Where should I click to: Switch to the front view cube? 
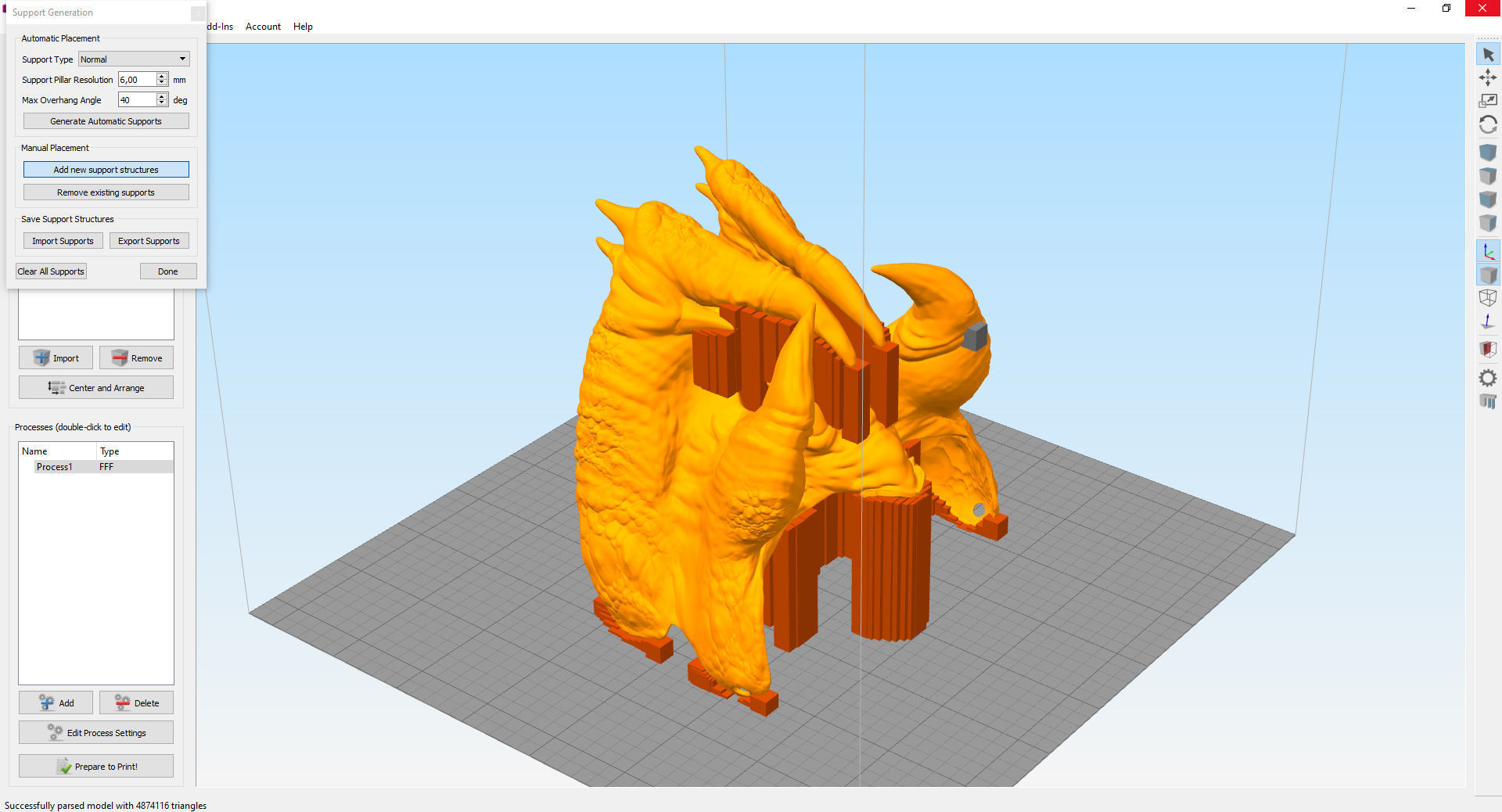point(1488,199)
